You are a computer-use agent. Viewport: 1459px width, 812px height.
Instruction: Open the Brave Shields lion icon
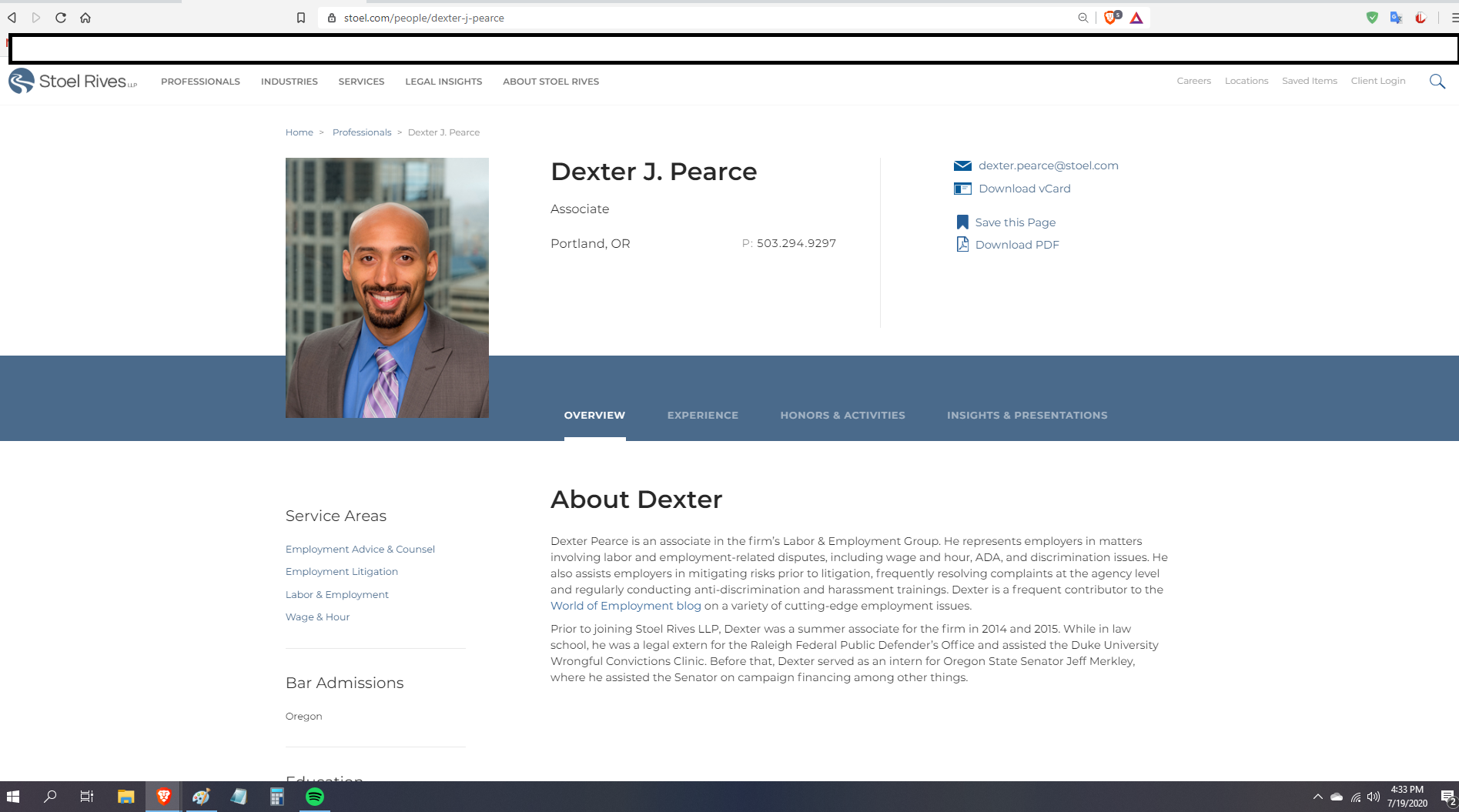click(1111, 18)
